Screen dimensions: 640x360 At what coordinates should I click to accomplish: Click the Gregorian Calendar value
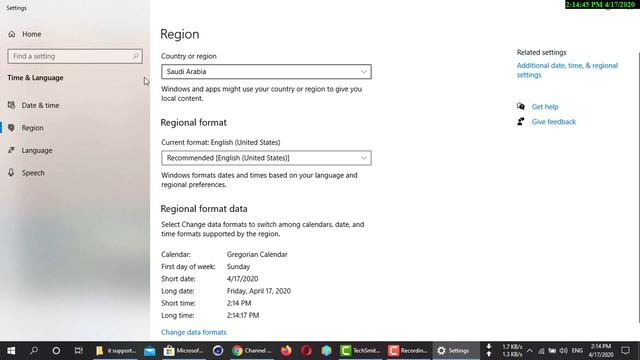[x=257, y=254]
